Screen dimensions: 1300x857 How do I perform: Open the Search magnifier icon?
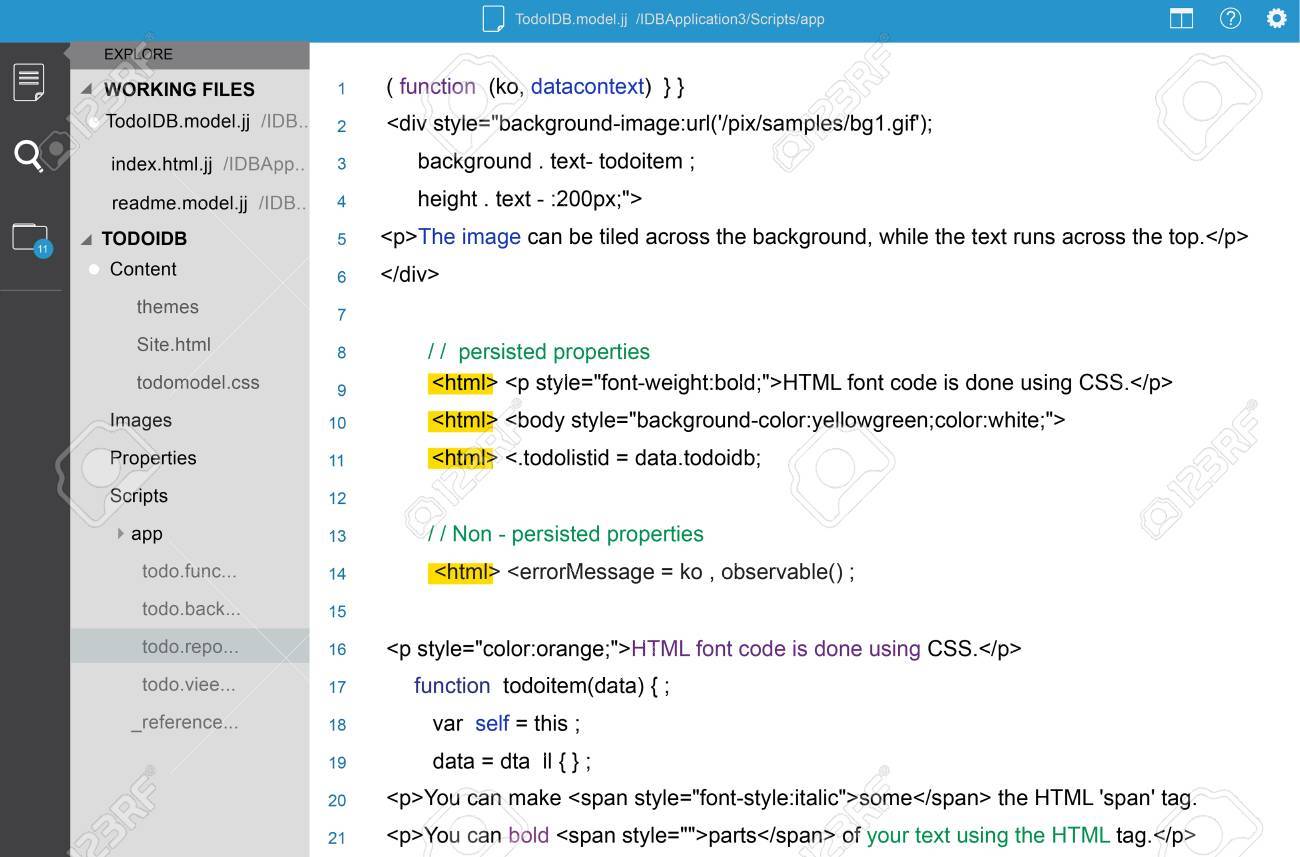[x=29, y=155]
